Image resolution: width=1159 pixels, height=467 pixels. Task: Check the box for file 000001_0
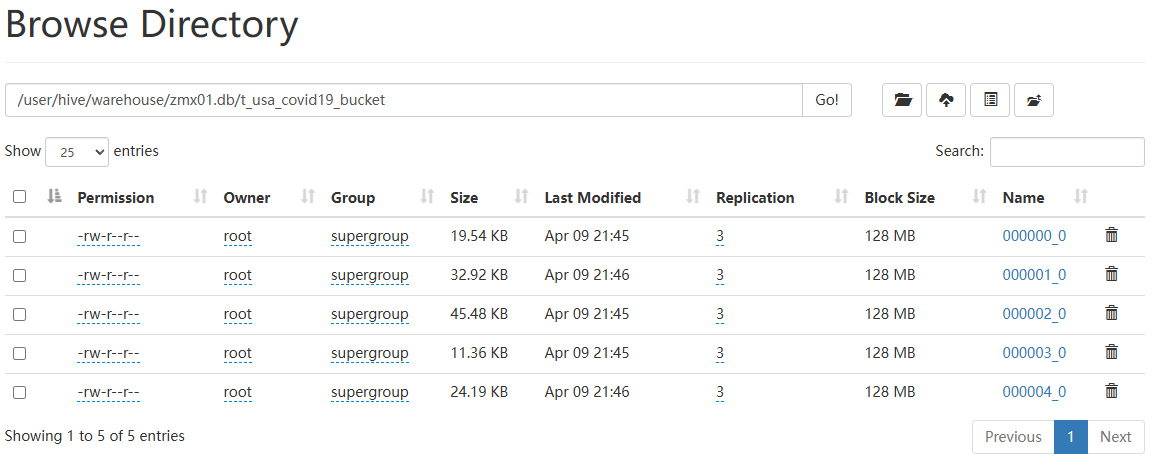[20, 275]
